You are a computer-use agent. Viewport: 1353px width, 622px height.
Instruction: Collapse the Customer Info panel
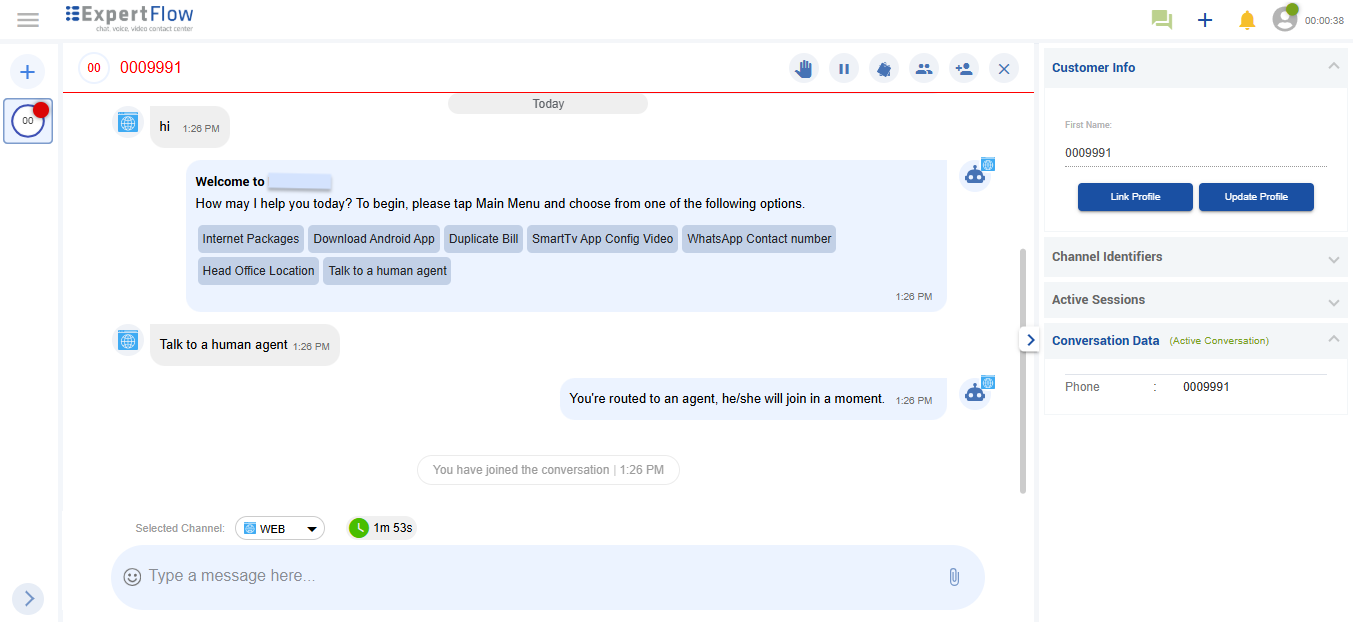click(1333, 66)
